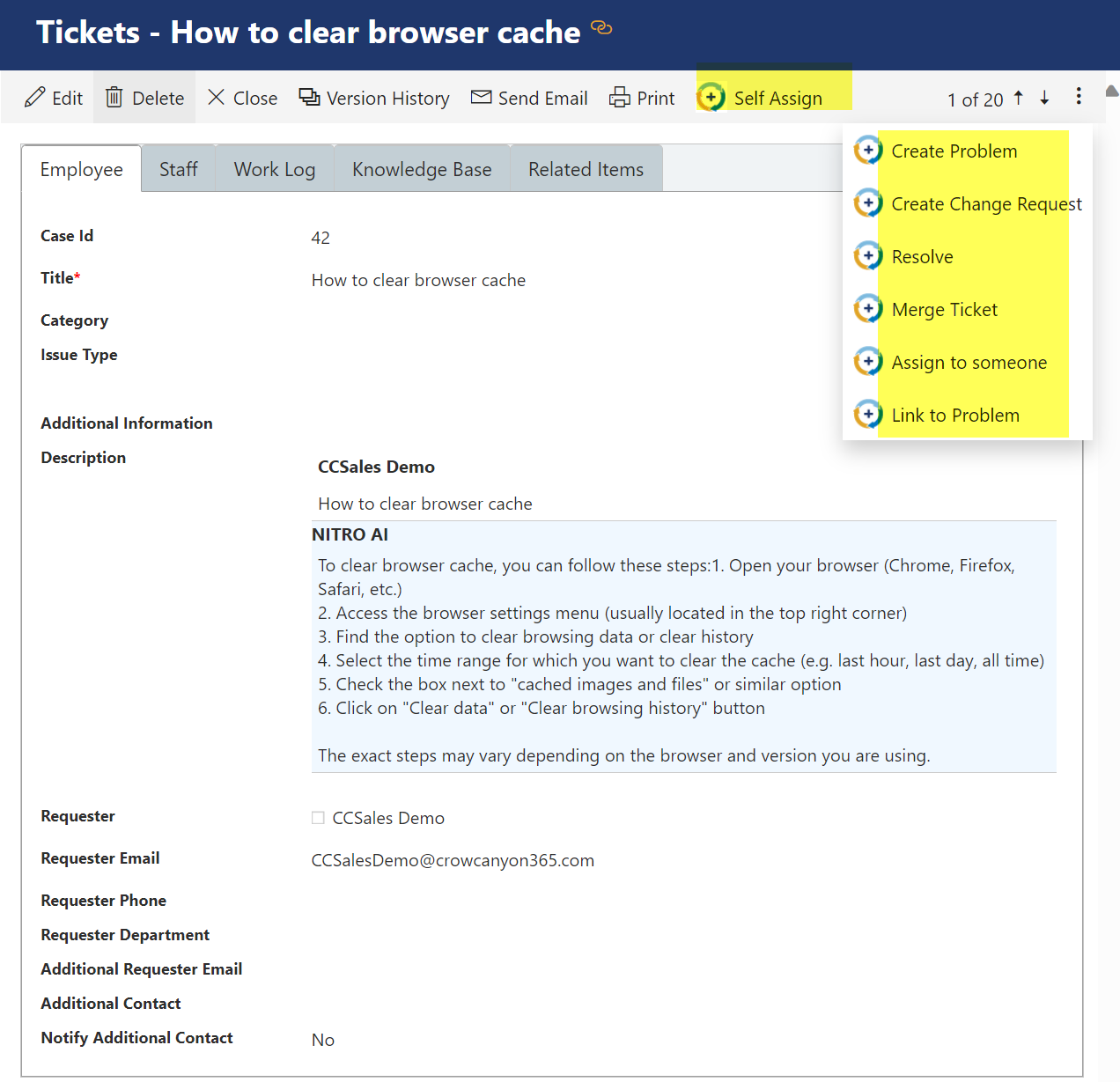1120x1082 pixels.
Task: Tick the CCSales Demo requester checkbox
Action: click(x=318, y=818)
